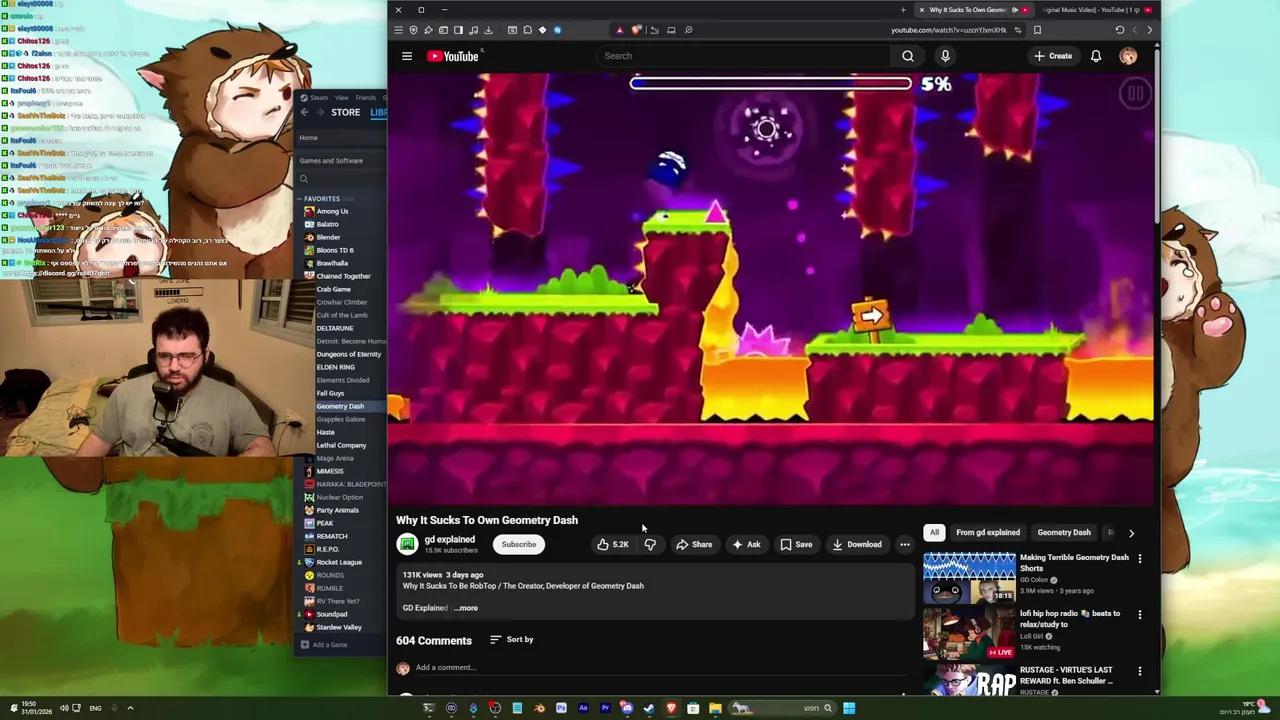1280x720 pixels.
Task: Bookmark the page in browser address bar
Action: click(x=1037, y=30)
